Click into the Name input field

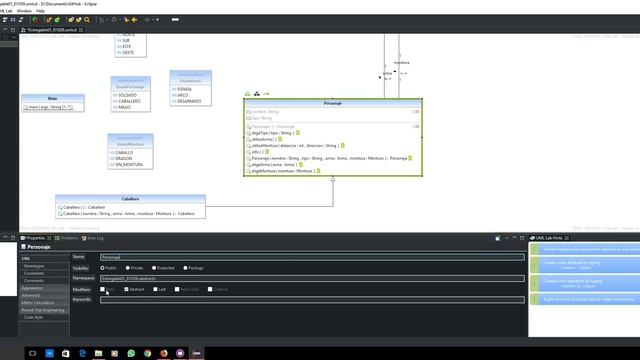(x=312, y=257)
